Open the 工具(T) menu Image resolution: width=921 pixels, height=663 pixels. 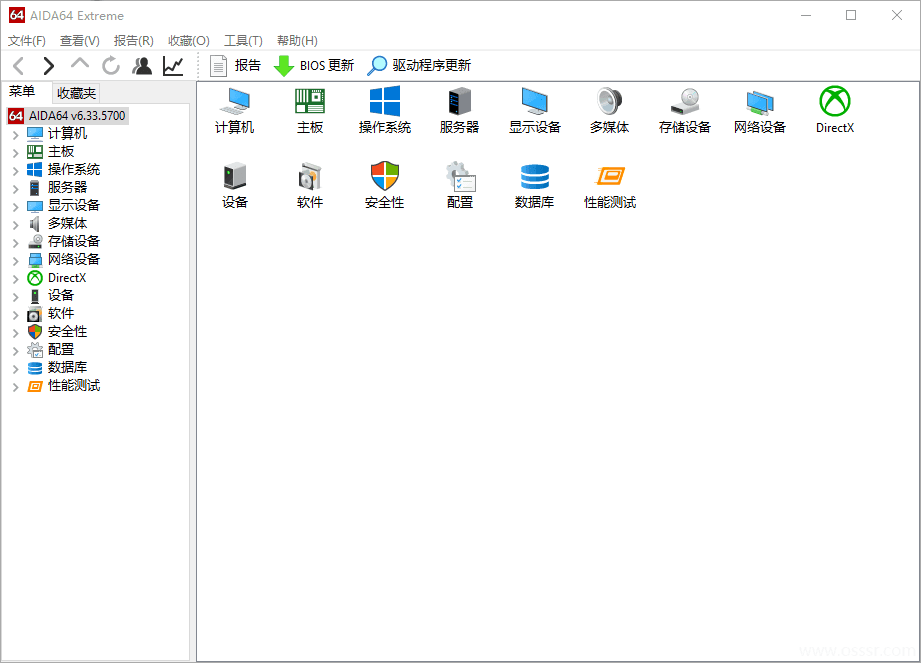[x=242, y=40]
